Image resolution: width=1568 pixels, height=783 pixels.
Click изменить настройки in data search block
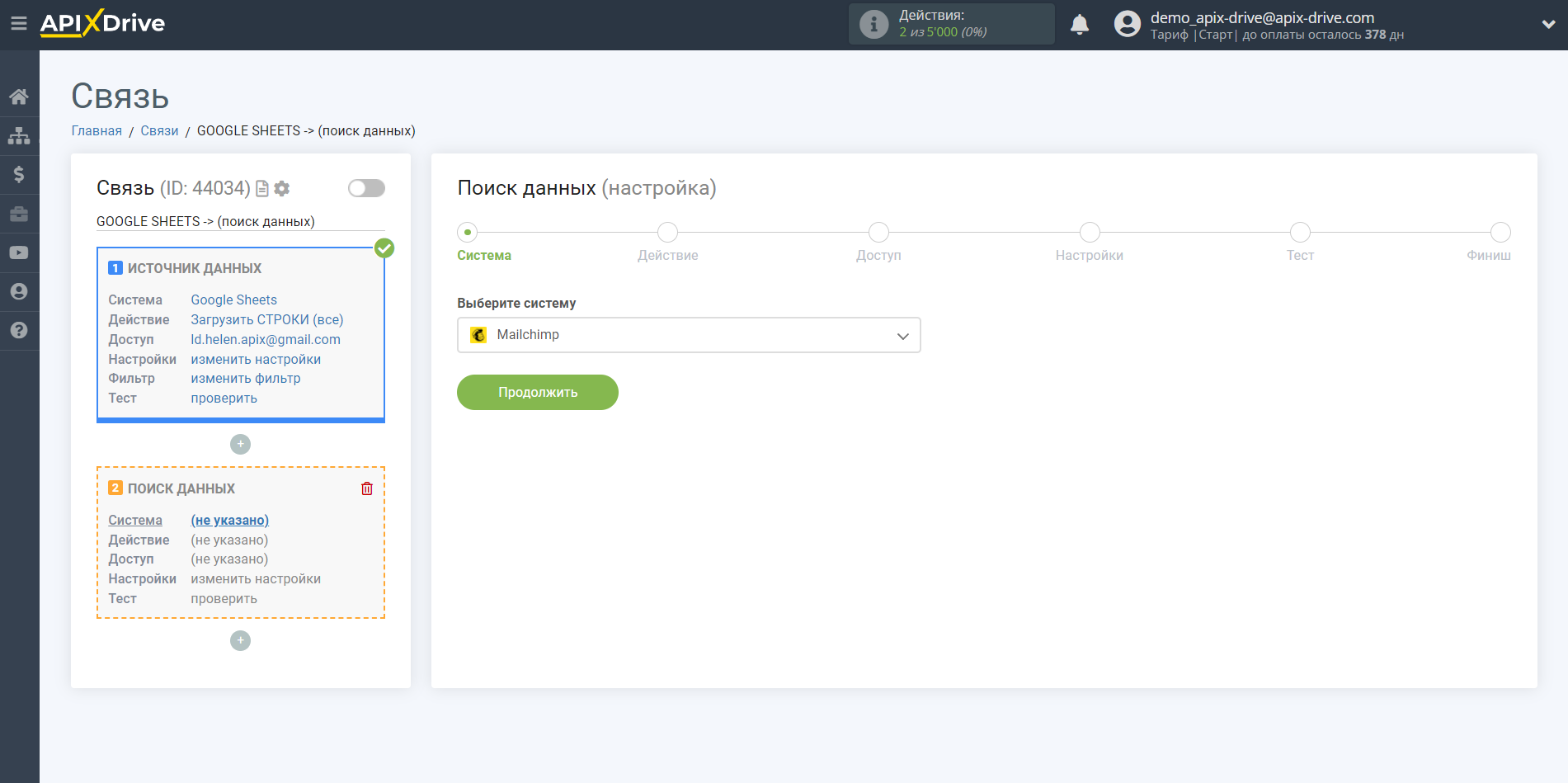[x=256, y=578]
